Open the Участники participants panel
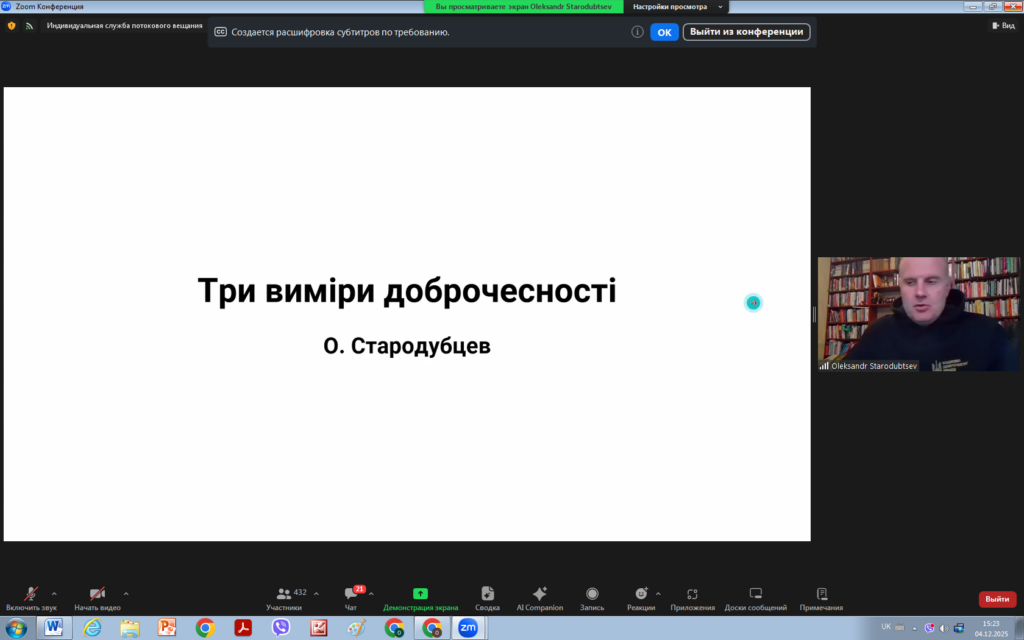This screenshot has width=1024, height=640. click(284, 597)
